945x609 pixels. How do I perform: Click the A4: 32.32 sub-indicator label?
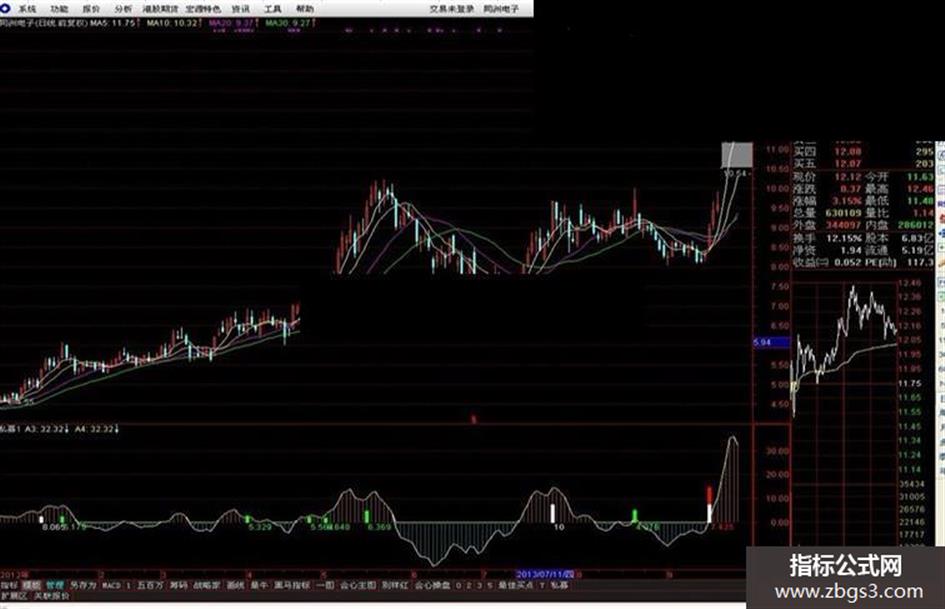[97, 429]
